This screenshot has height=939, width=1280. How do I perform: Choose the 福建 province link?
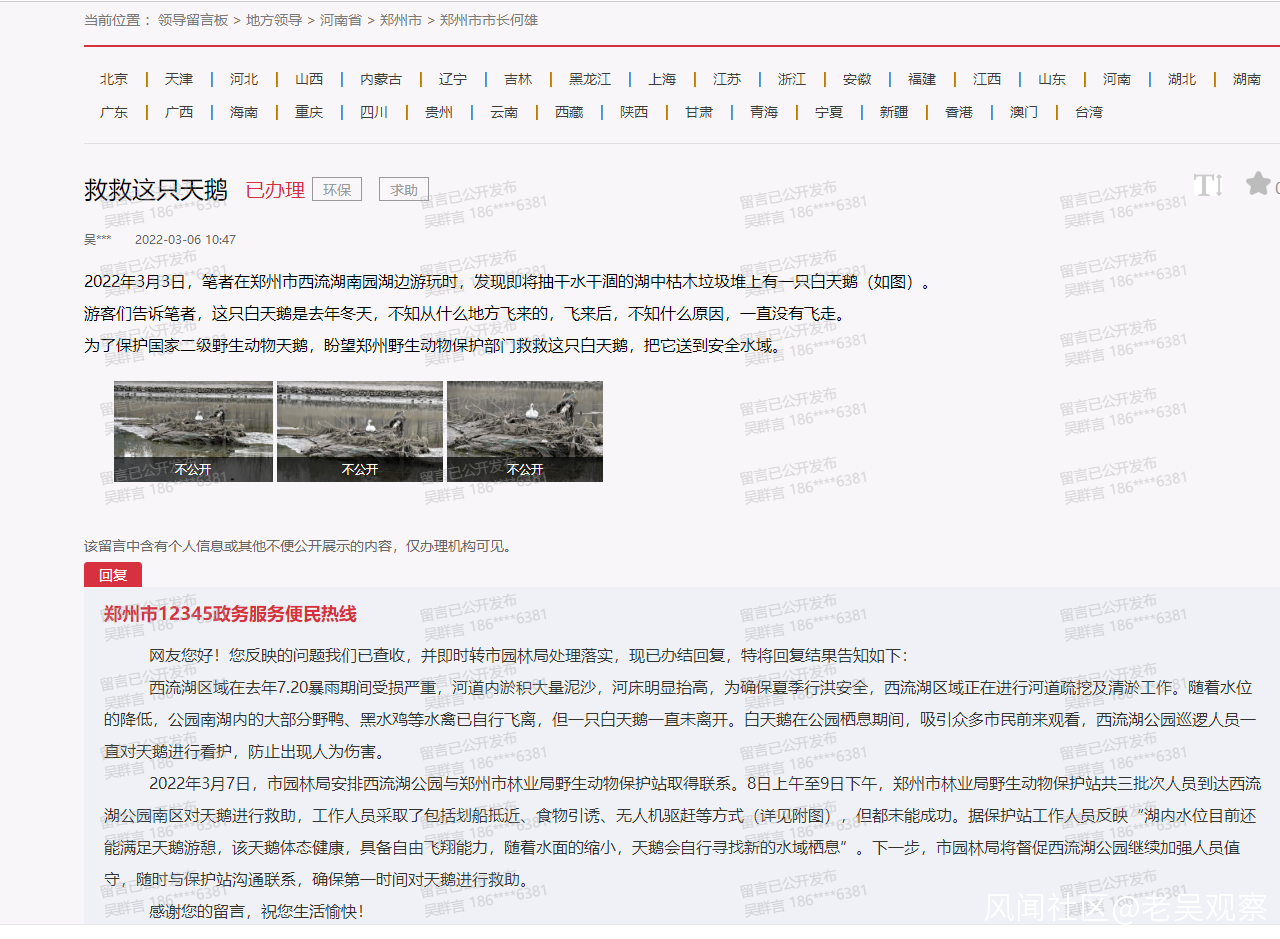[922, 79]
